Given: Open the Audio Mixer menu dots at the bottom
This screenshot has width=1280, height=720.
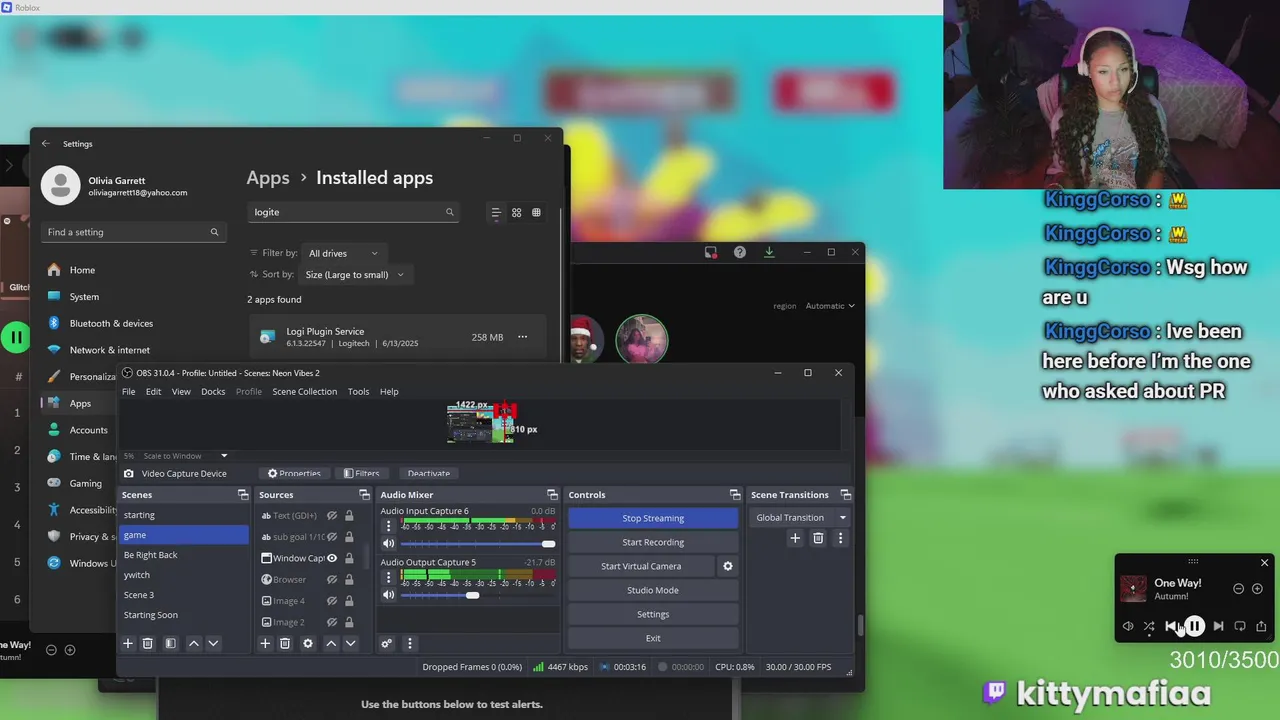Looking at the screenshot, I should point(409,644).
